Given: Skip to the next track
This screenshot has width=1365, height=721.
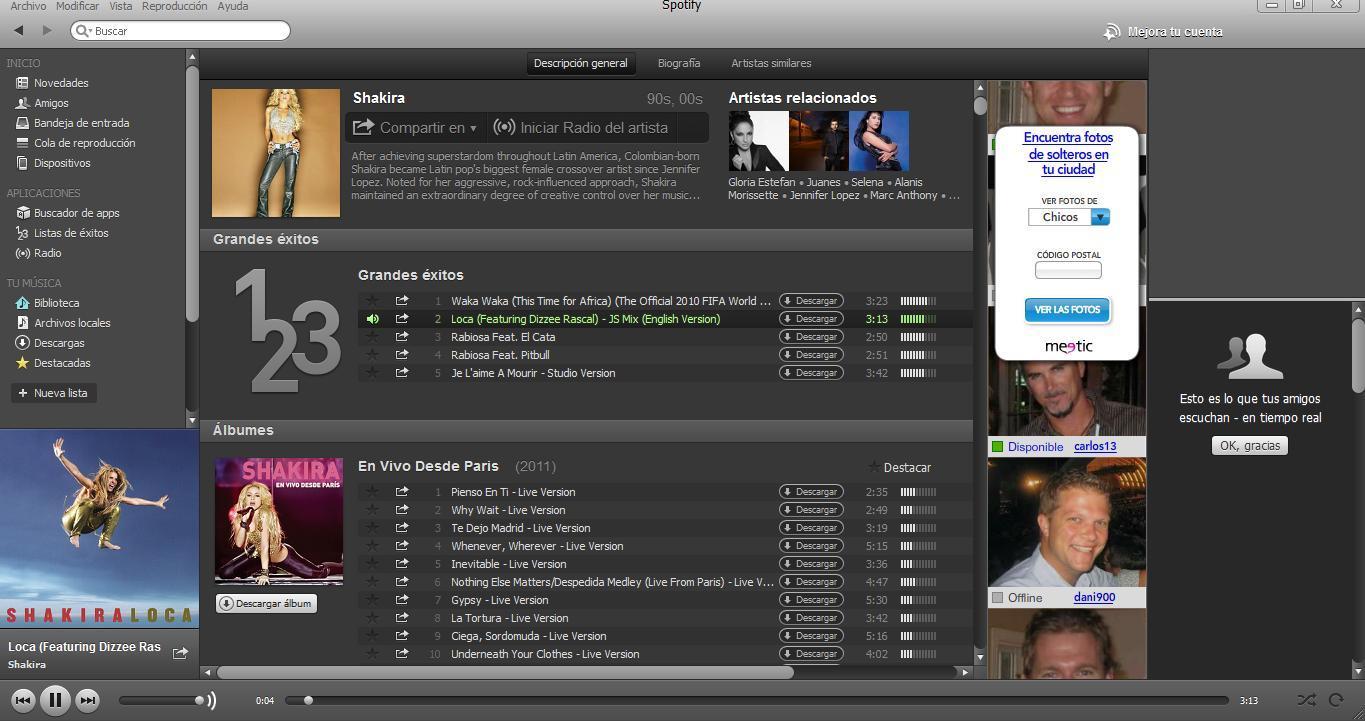Looking at the screenshot, I should coord(88,700).
